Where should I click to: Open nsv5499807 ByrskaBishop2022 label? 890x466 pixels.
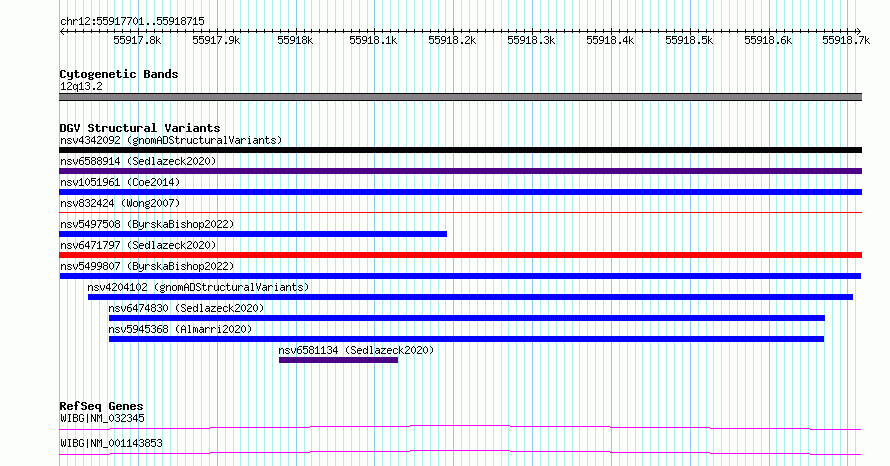[x=147, y=266]
